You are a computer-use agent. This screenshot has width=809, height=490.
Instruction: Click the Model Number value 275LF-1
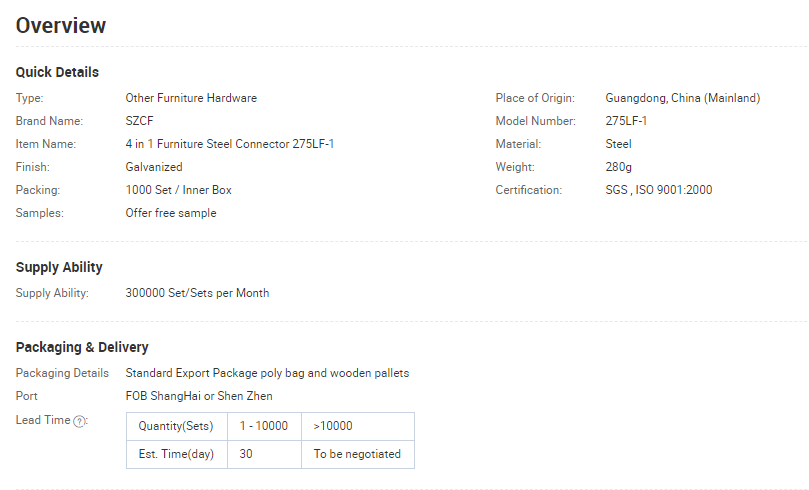626,121
